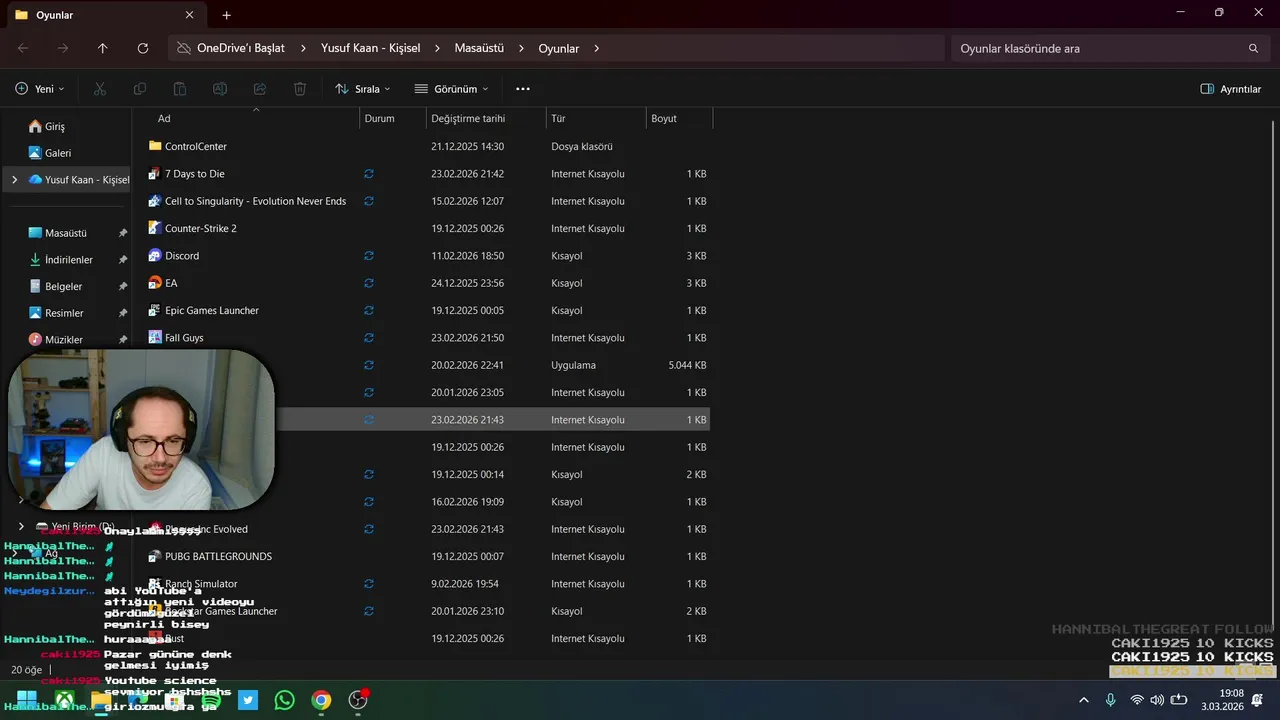Toggle the Ayrıntılar details pane

pyautogui.click(x=1231, y=89)
